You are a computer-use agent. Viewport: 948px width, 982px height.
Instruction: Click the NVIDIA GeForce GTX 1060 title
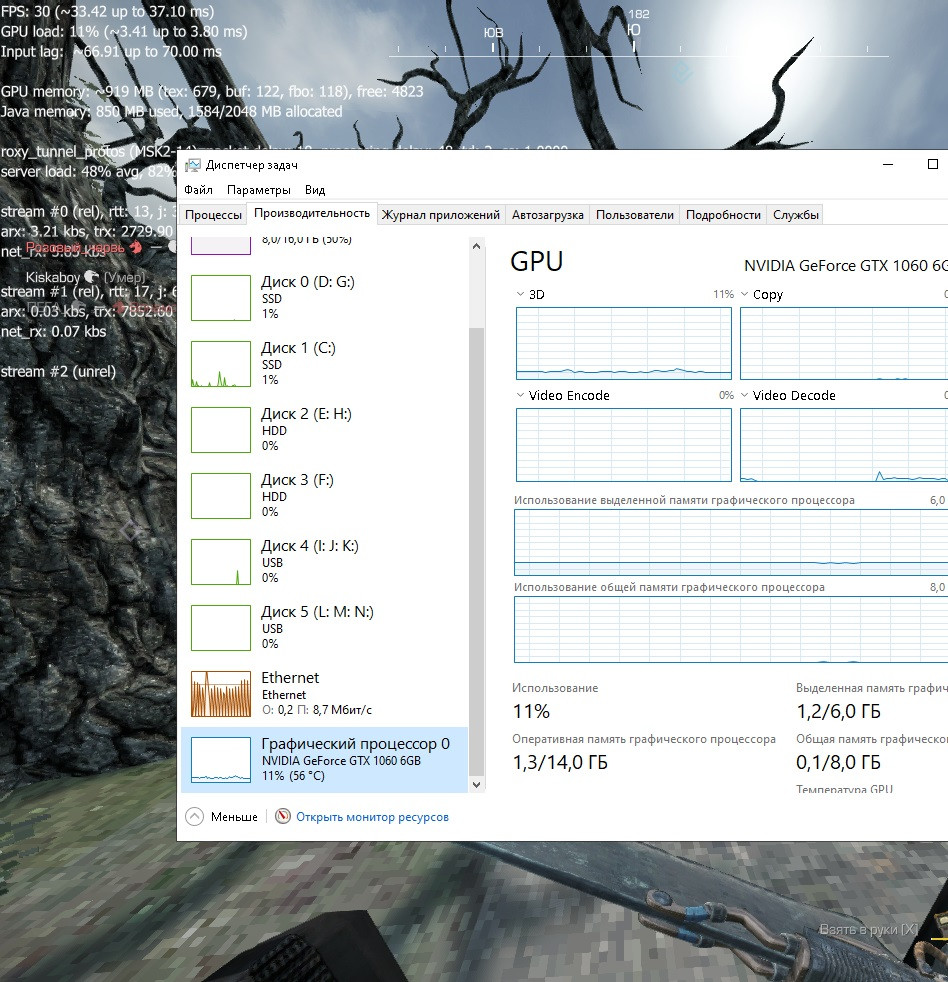click(x=845, y=266)
